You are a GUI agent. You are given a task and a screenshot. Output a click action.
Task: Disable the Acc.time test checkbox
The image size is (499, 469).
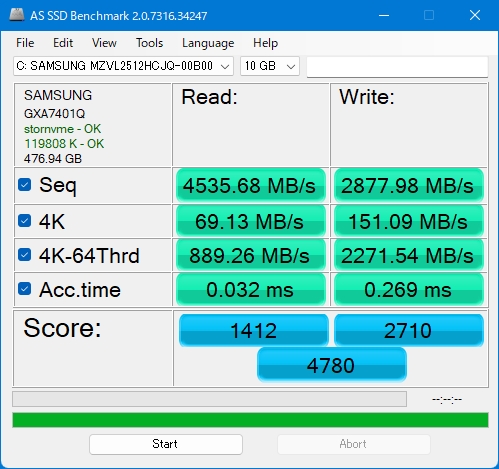coord(25,289)
